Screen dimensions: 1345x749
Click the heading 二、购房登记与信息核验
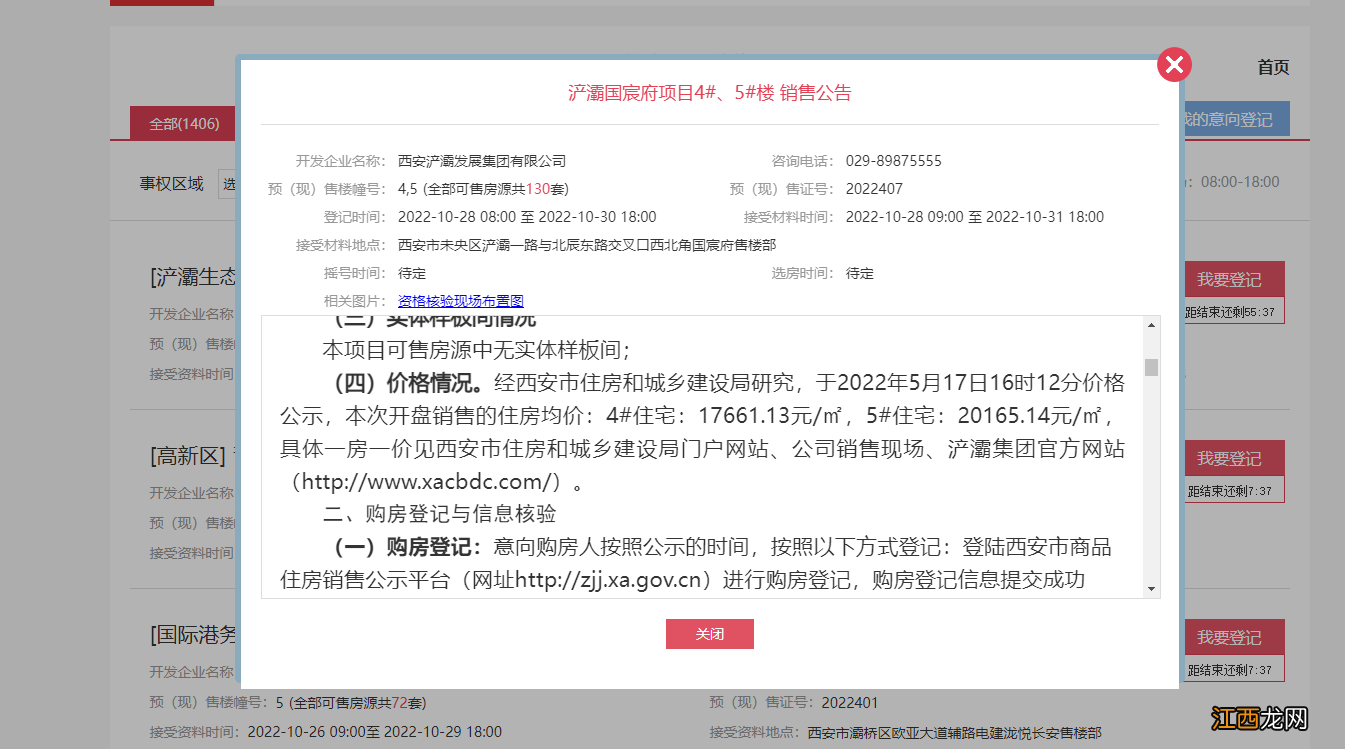click(x=439, y=514)
